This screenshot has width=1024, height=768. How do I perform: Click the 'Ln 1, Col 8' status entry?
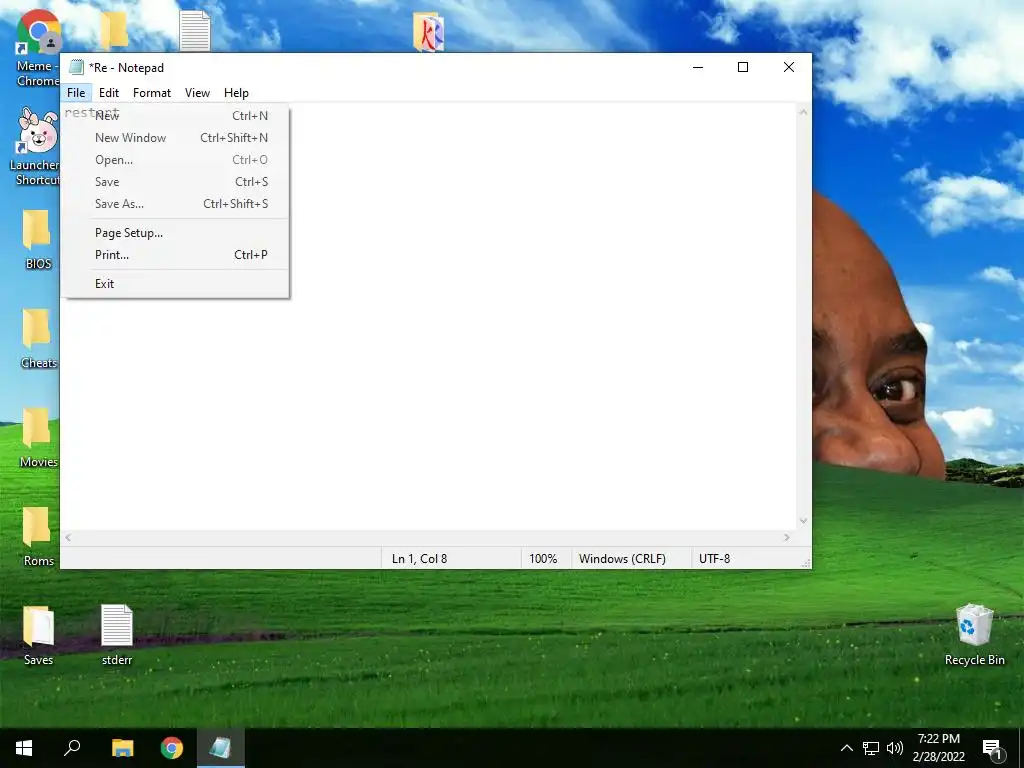point(419,559)
